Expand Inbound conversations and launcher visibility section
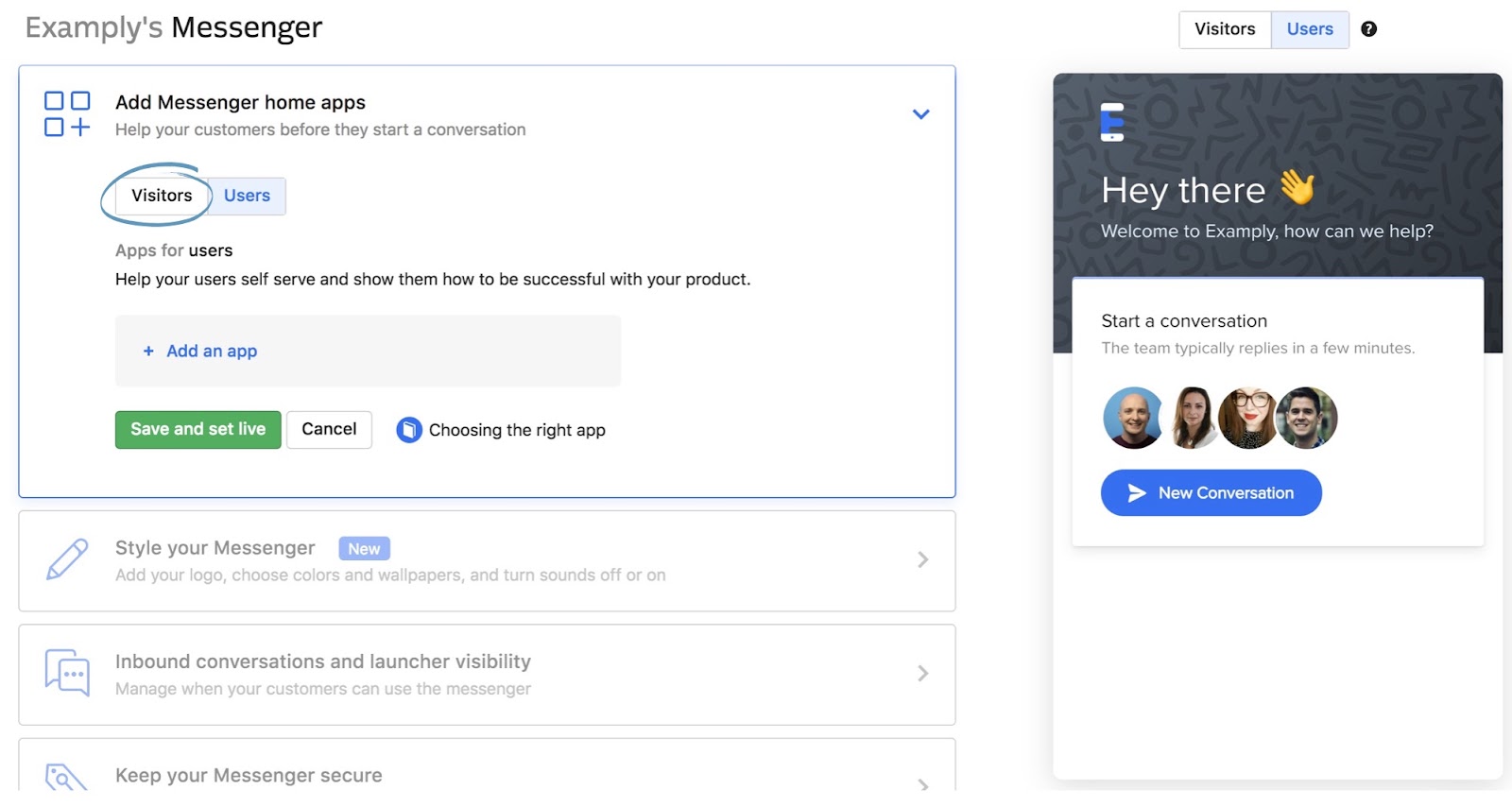The width and height of the screenshot is (1512, 807). click(x=922, y=674)
